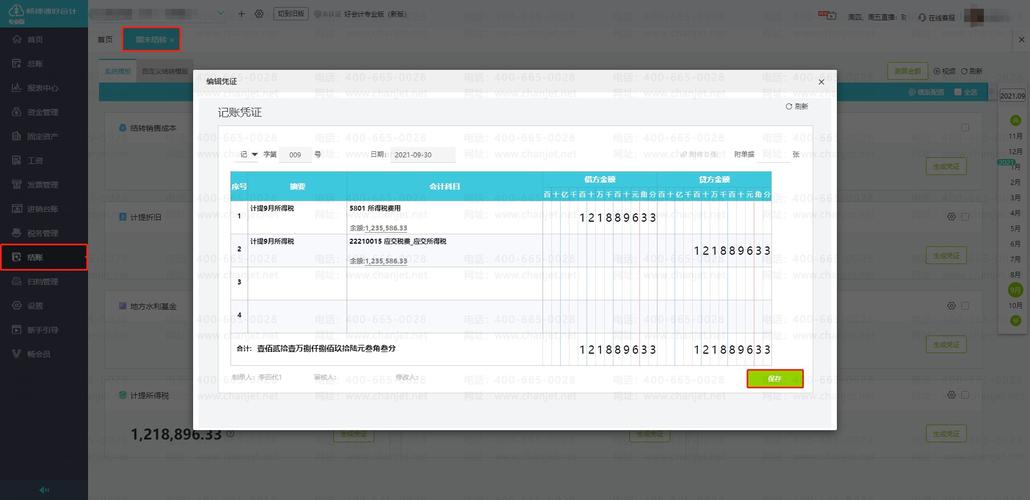Tick the 地方水利基金 card checkbox
Image resolution: width=1030 pixels, height=500 pixels.
click(965, 306)
